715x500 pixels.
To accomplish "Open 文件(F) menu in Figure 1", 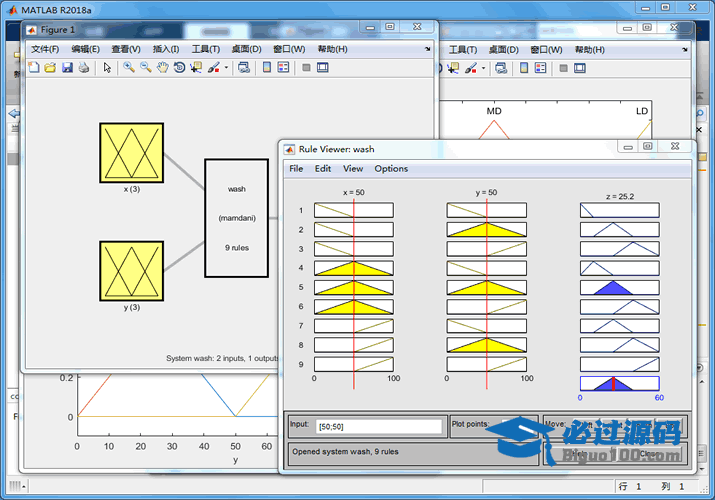I will pos(45,49).
